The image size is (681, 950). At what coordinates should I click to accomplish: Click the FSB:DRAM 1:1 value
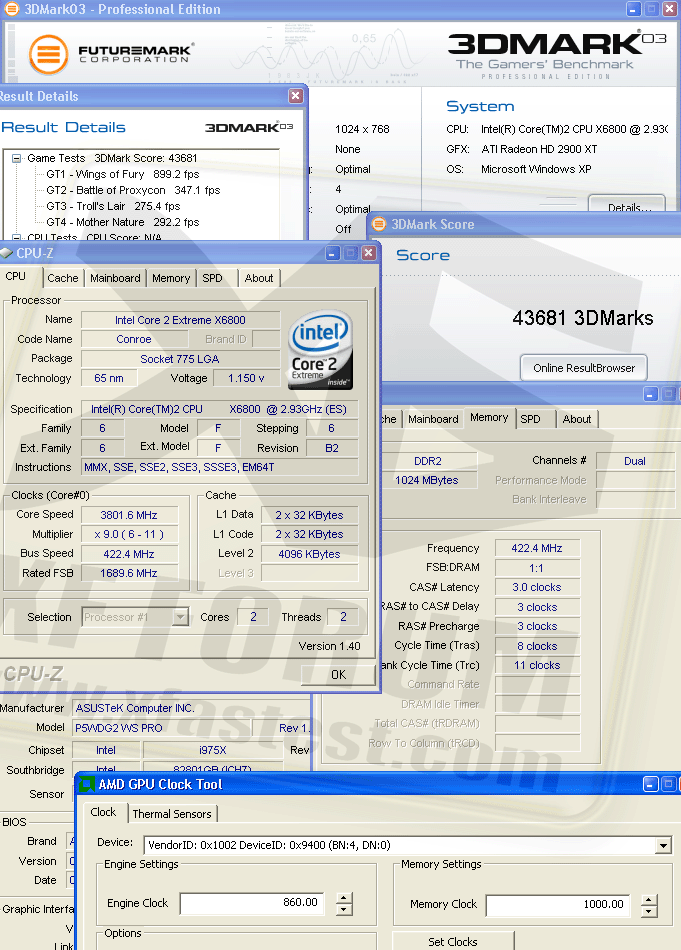[x=537, y=568]
